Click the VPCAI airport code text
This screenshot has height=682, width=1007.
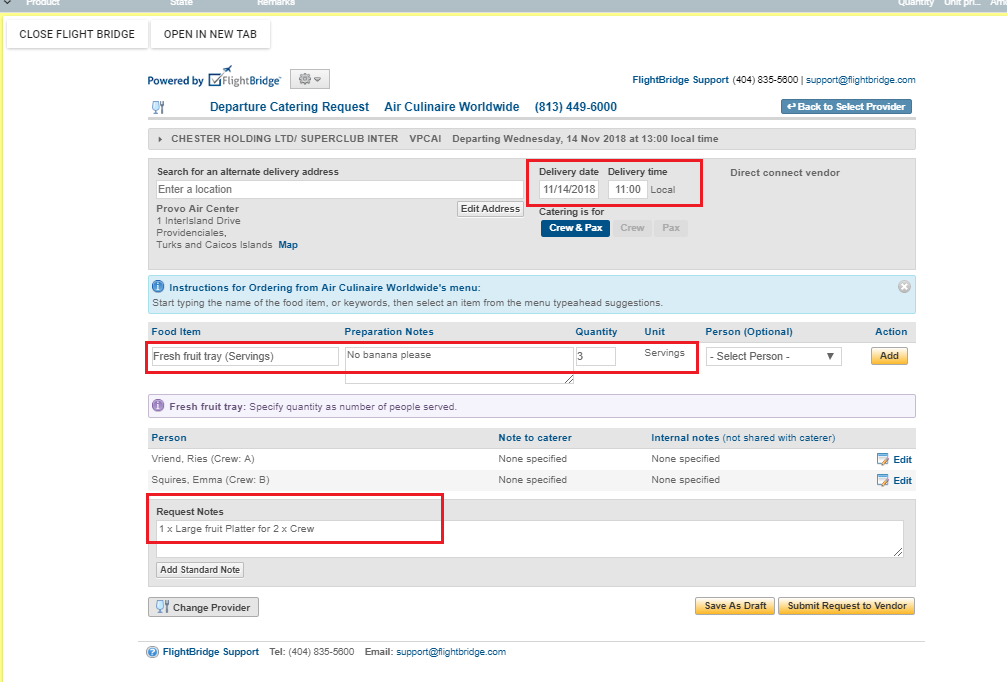point(425,139)
